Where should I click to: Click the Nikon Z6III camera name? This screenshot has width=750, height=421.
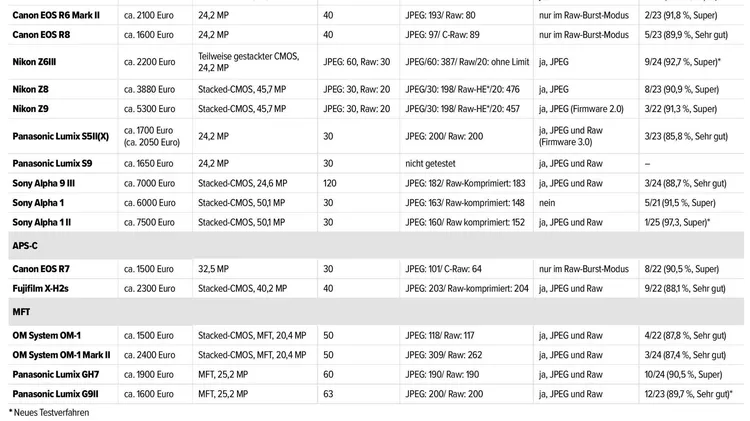pos(34,62)
